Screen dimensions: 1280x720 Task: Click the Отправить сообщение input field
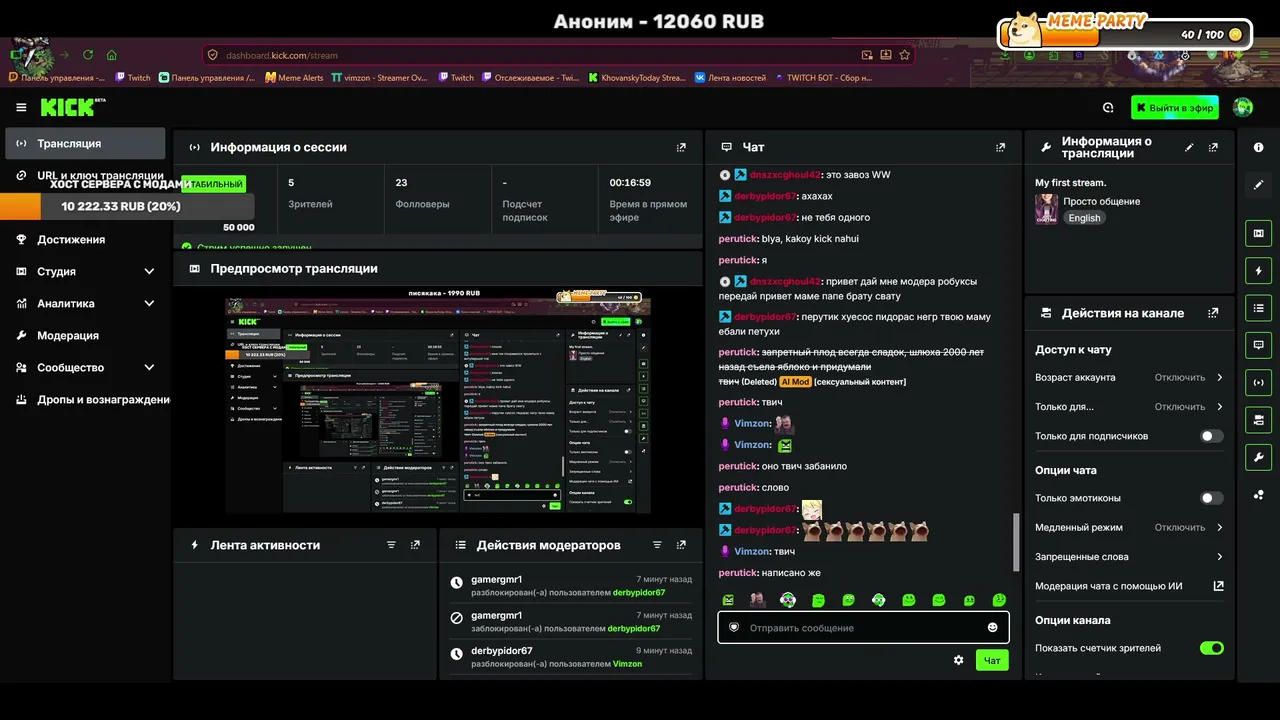pyautogui.click(x=863, y=628)
